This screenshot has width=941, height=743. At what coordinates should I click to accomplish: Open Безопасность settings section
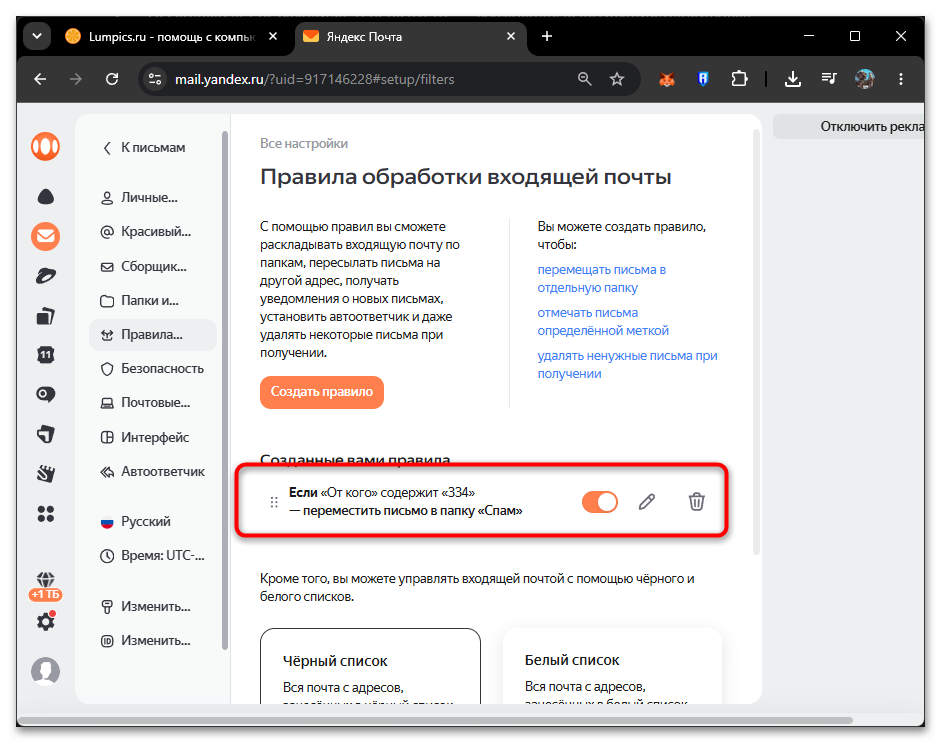[x=153, y=368]
